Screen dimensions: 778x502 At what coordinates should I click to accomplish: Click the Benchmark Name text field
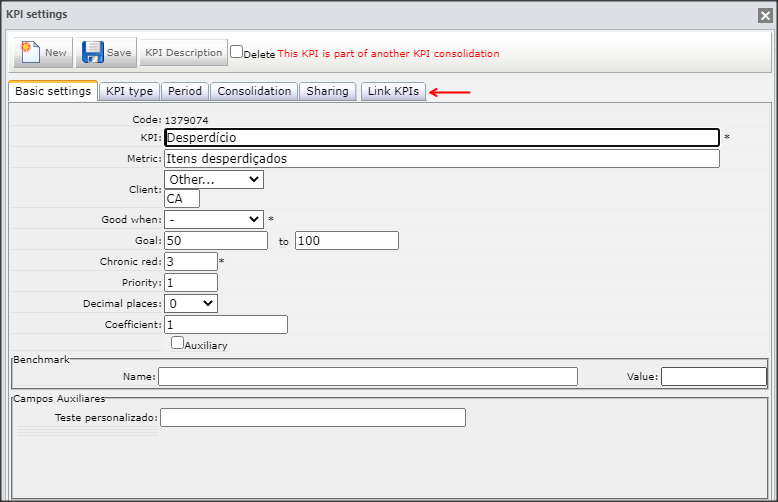[x=368, y=376]
